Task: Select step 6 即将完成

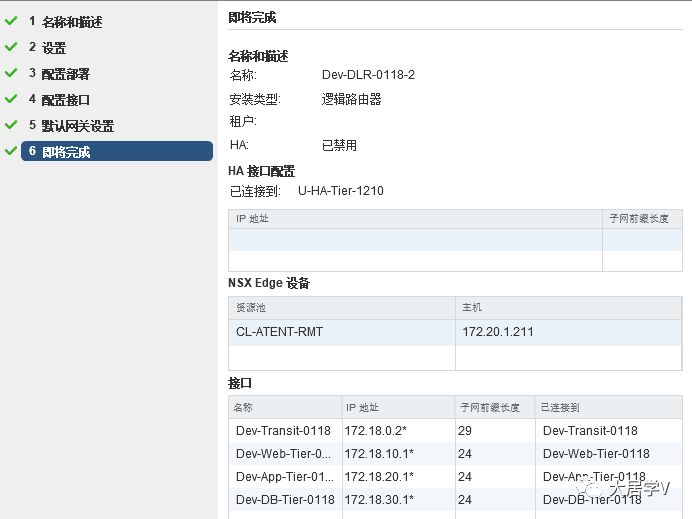Action: click(65, 151)
